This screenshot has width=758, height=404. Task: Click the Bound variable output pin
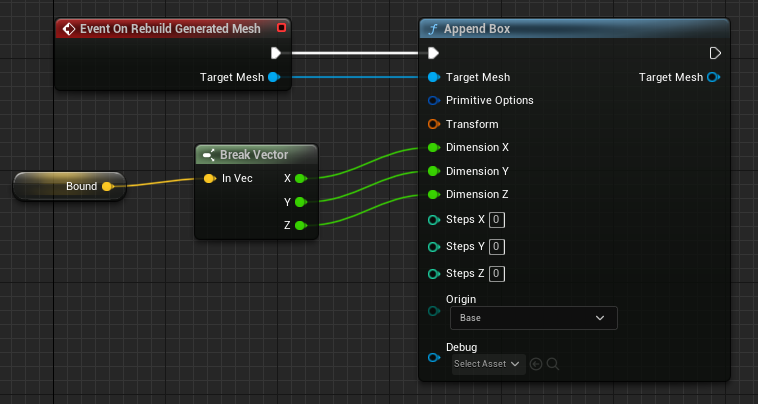107,187
